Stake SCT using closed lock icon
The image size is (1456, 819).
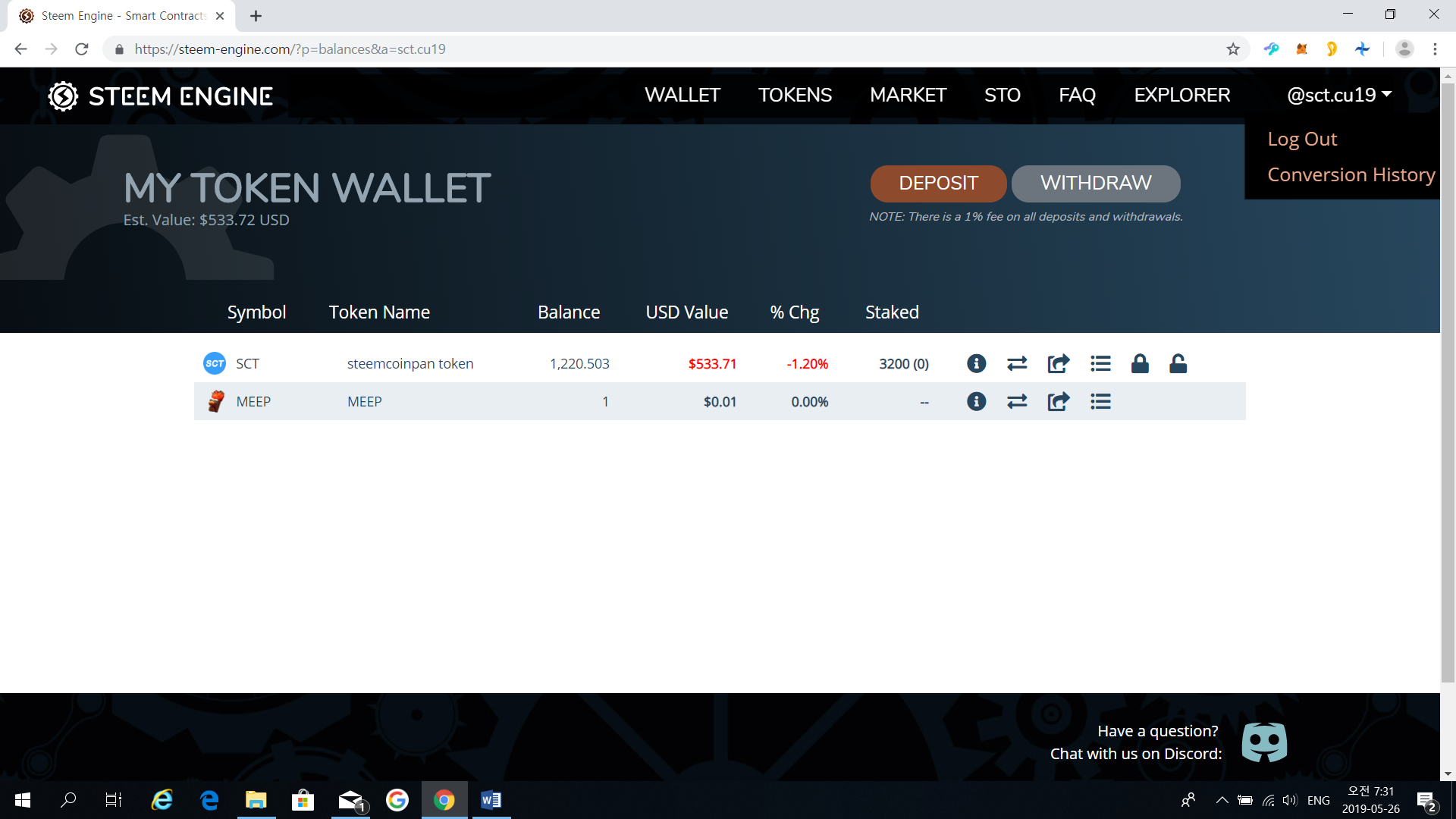(1140, 363)
